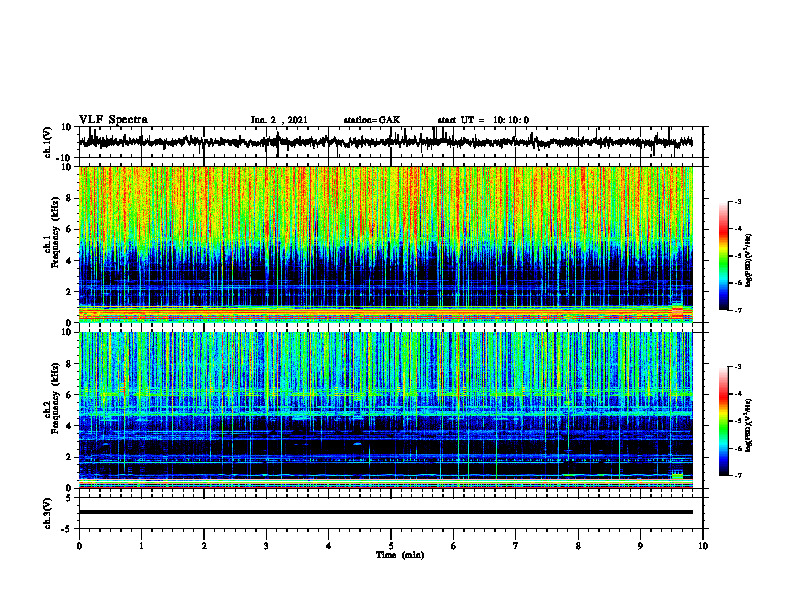The image size is (792, 612).
Task: Click the ch.1 voltage waveform trace
Action: (x=385, y=142)
